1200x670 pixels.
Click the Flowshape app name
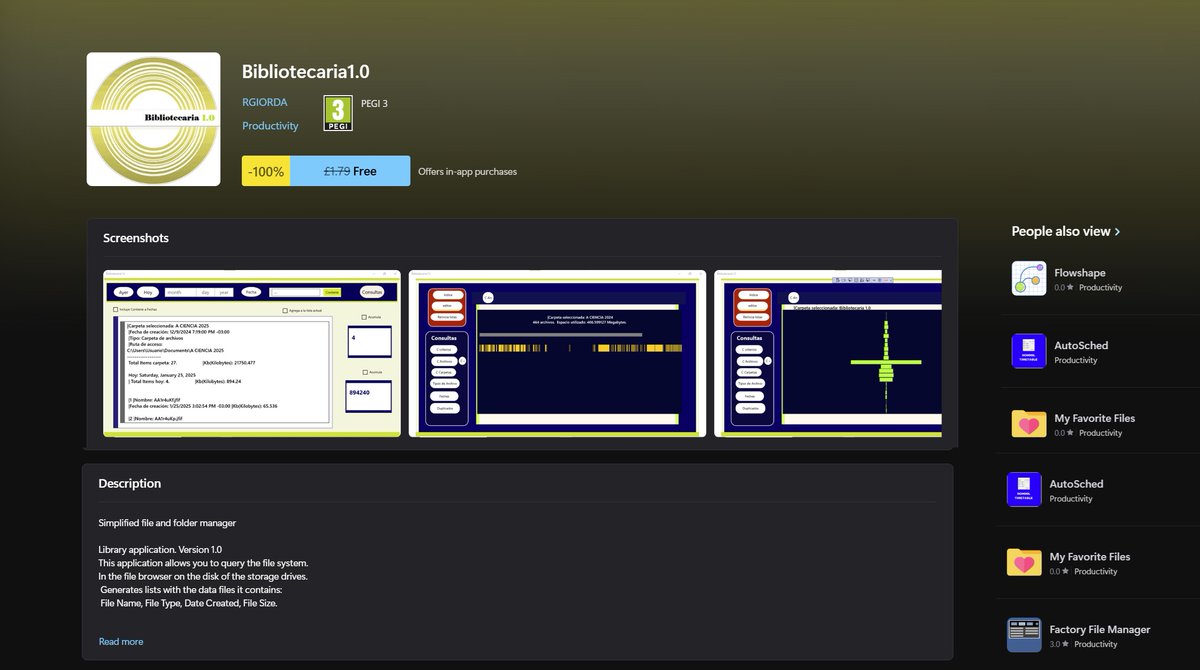click(1080, 272)
